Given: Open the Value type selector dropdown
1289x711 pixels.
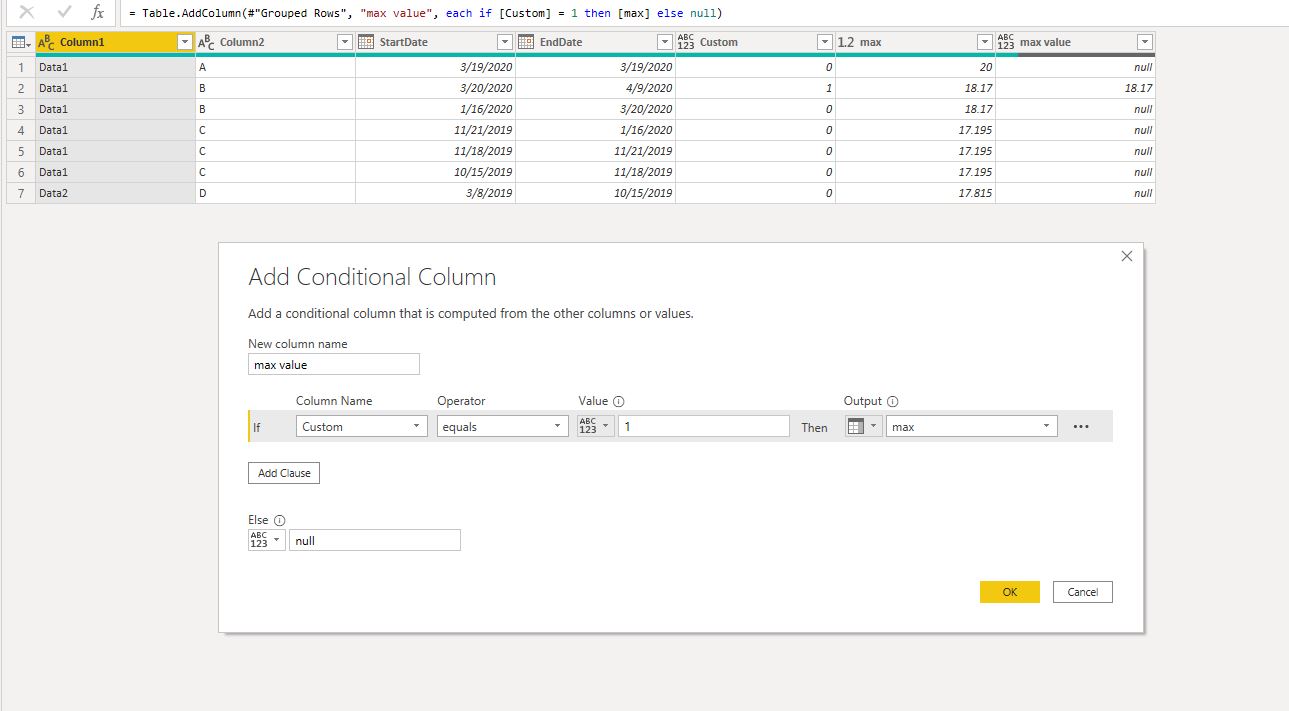Looking at the screenshot, I should tap(595, 426).
